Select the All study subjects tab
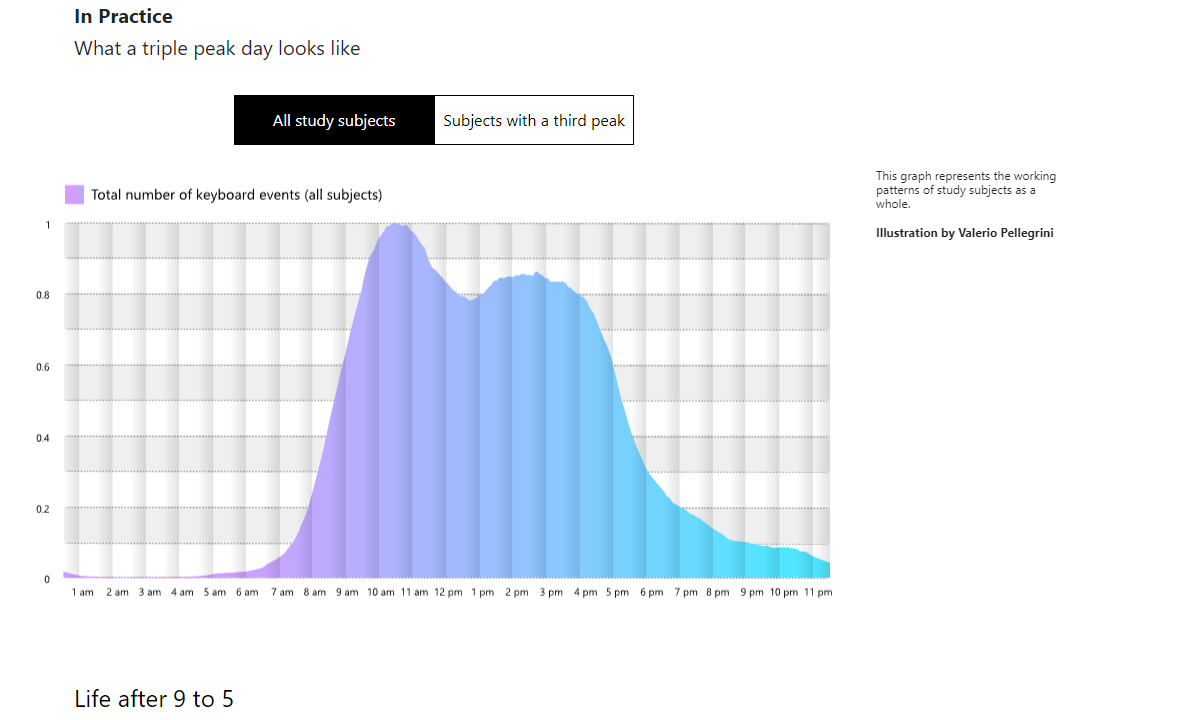Image resolution: width=1200 pixels, height=720 pixels. coord(334,120)
